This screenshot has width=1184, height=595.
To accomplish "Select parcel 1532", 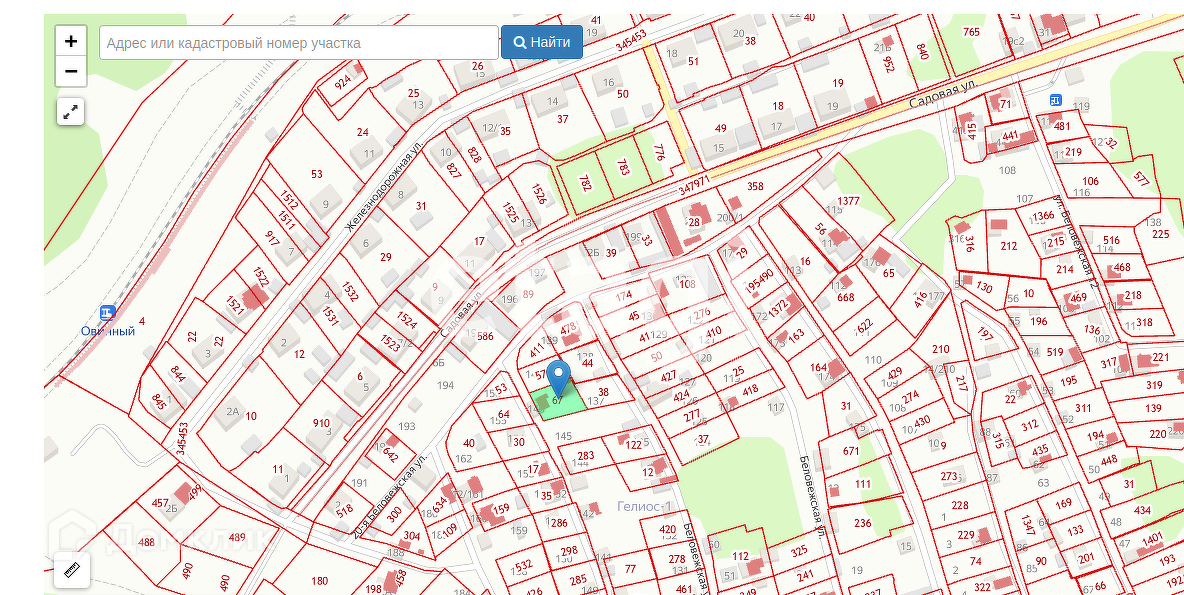I will 350,291.
